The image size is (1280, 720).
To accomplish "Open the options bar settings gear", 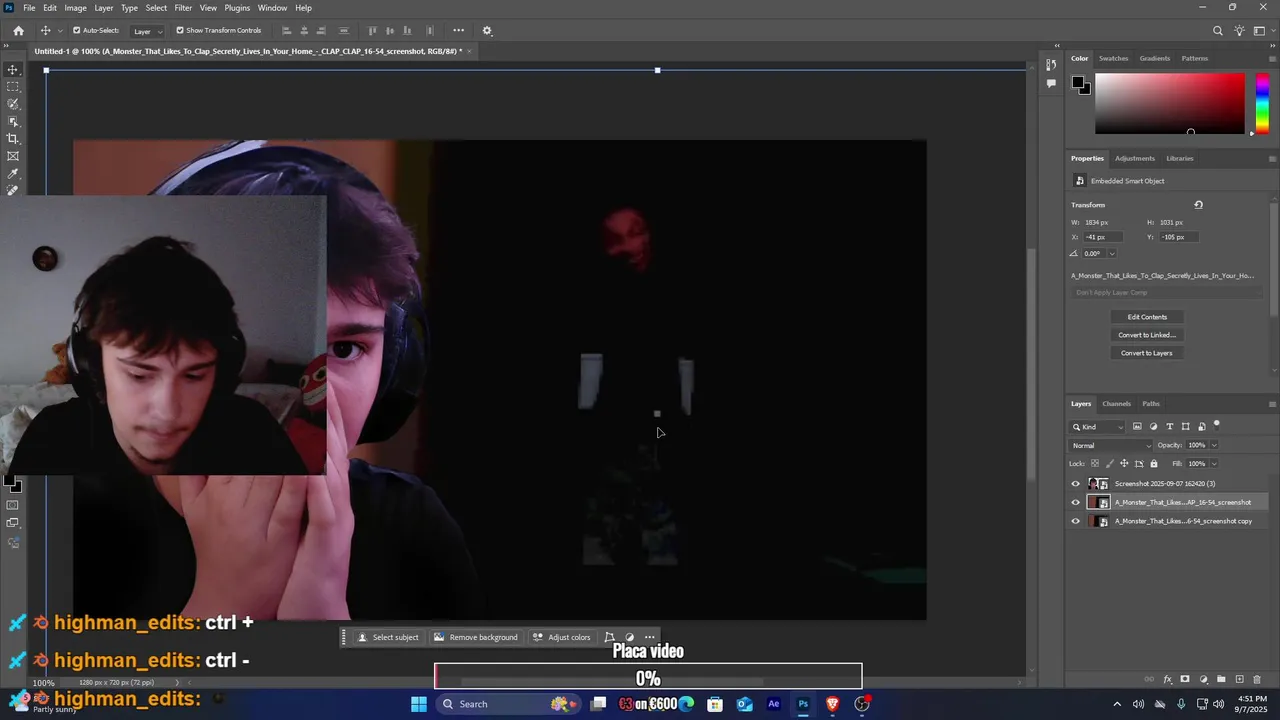I will pyautogui.click(x=487, y=31).
